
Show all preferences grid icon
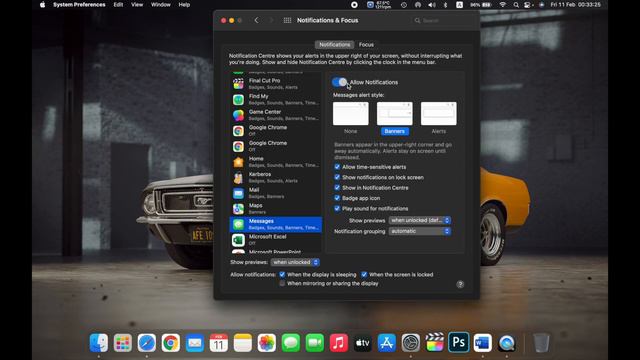[x=287, y=20]
